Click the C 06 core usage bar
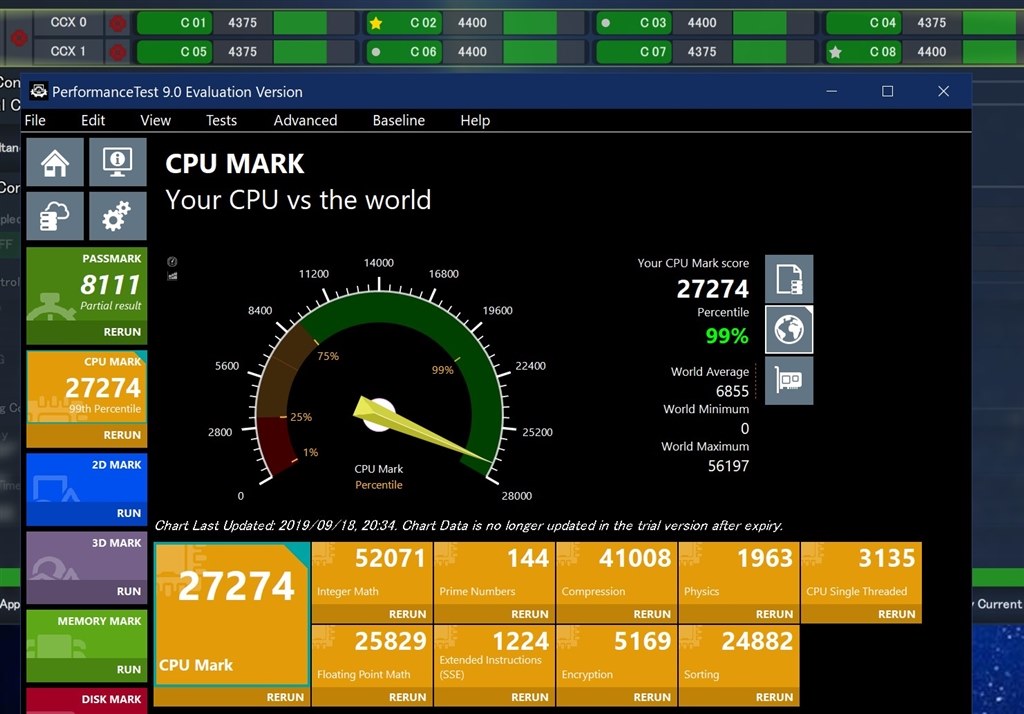This screenshot has height=714, width=1024. tap(543, 52)
